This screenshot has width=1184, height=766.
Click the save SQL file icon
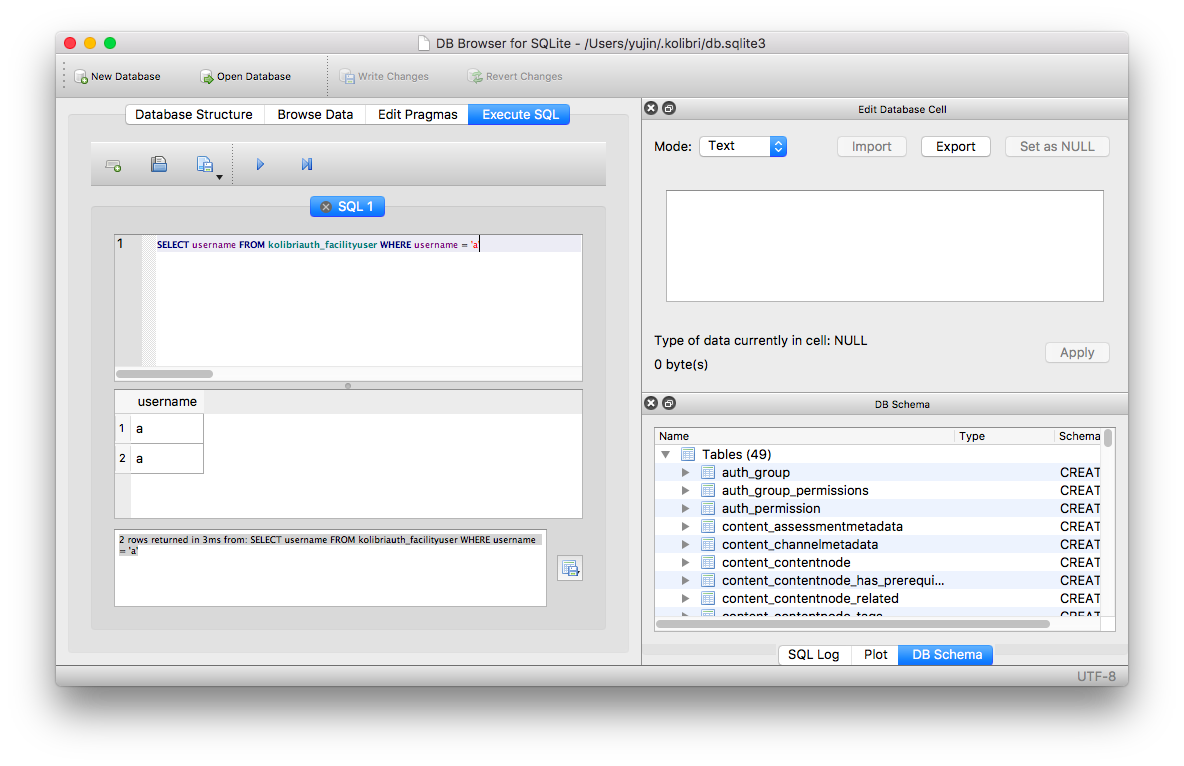coord(205,164)
